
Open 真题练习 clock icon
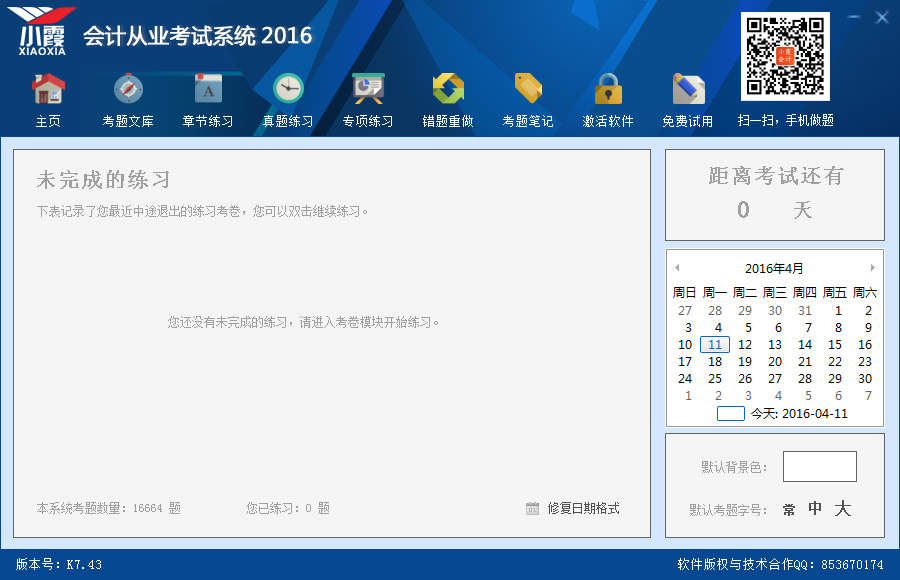pyautogui.click(x=288, y=89)
